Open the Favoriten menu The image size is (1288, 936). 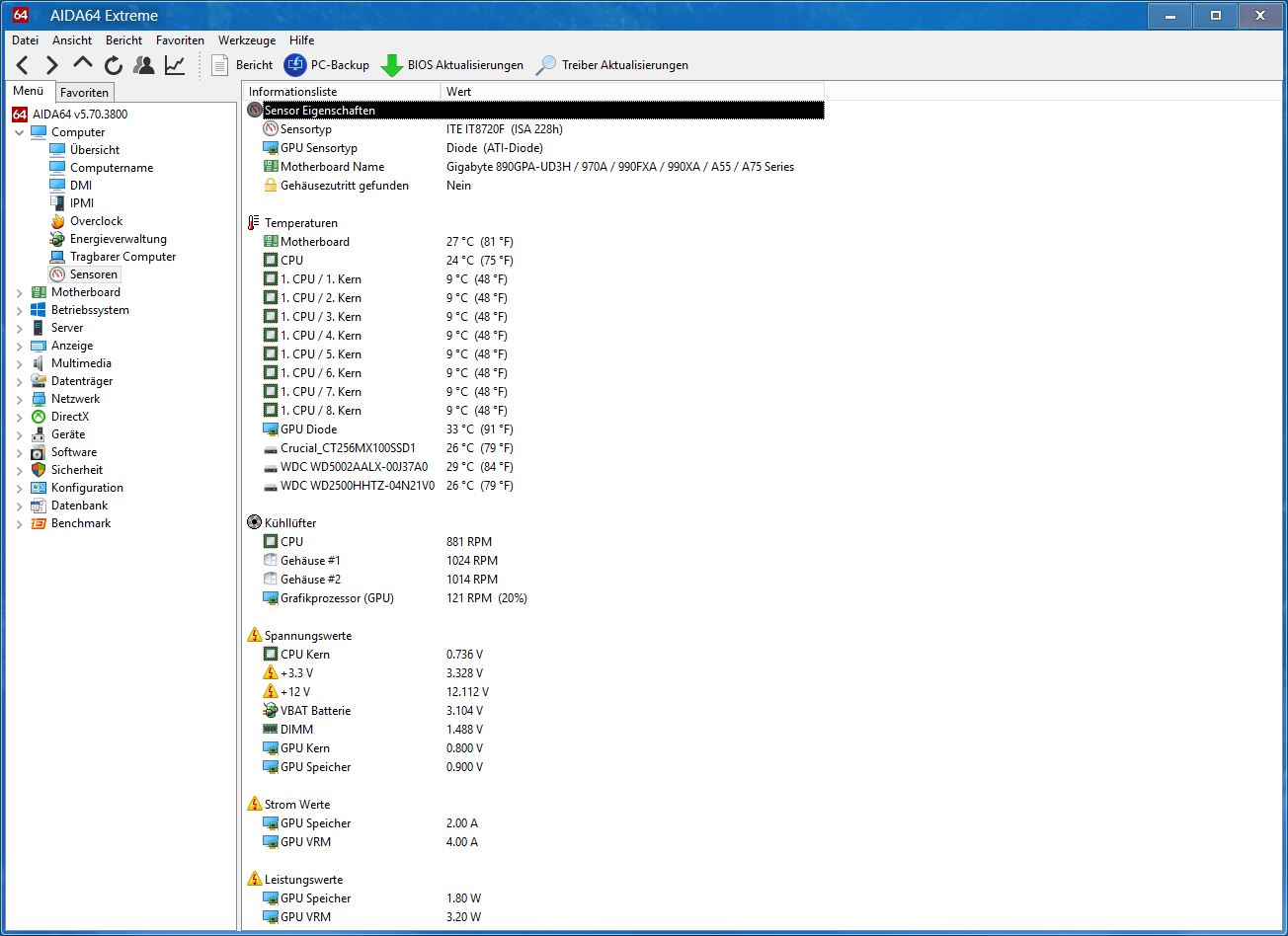point(180,40)
